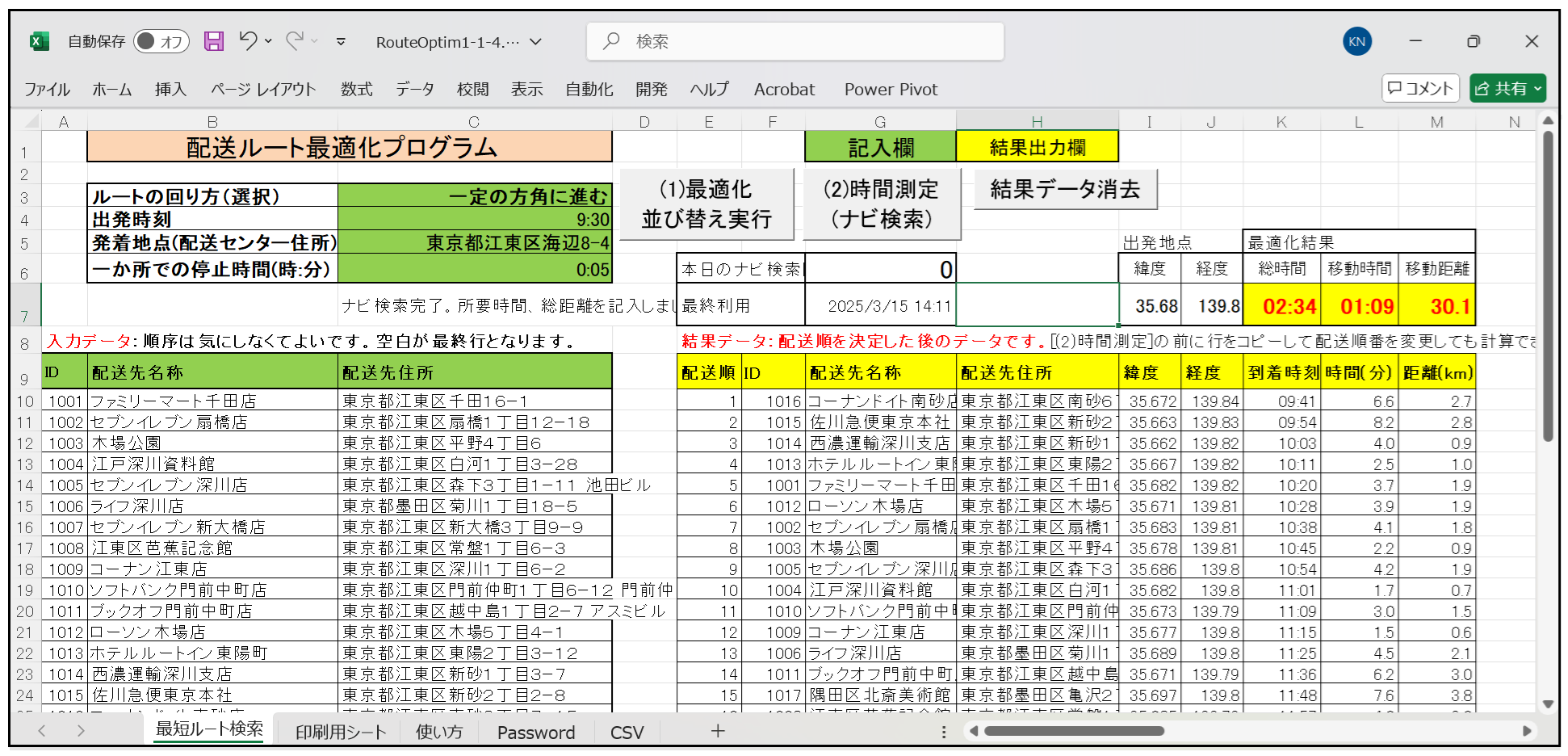Add a new sheet with plus icon
This screenshot has width=1568, height=756.
(717, 731)
